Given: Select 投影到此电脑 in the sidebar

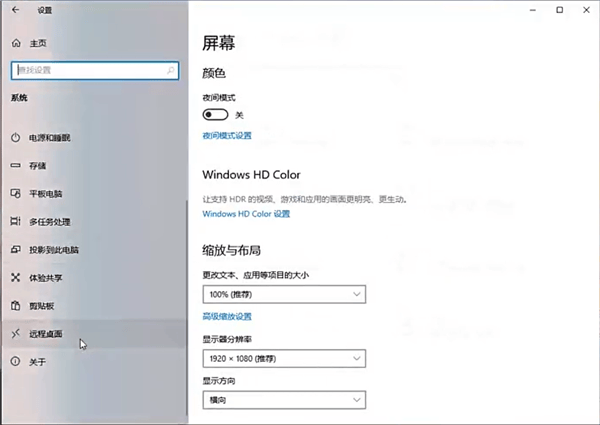Looking at the screenshot, I should coord(94,249).
